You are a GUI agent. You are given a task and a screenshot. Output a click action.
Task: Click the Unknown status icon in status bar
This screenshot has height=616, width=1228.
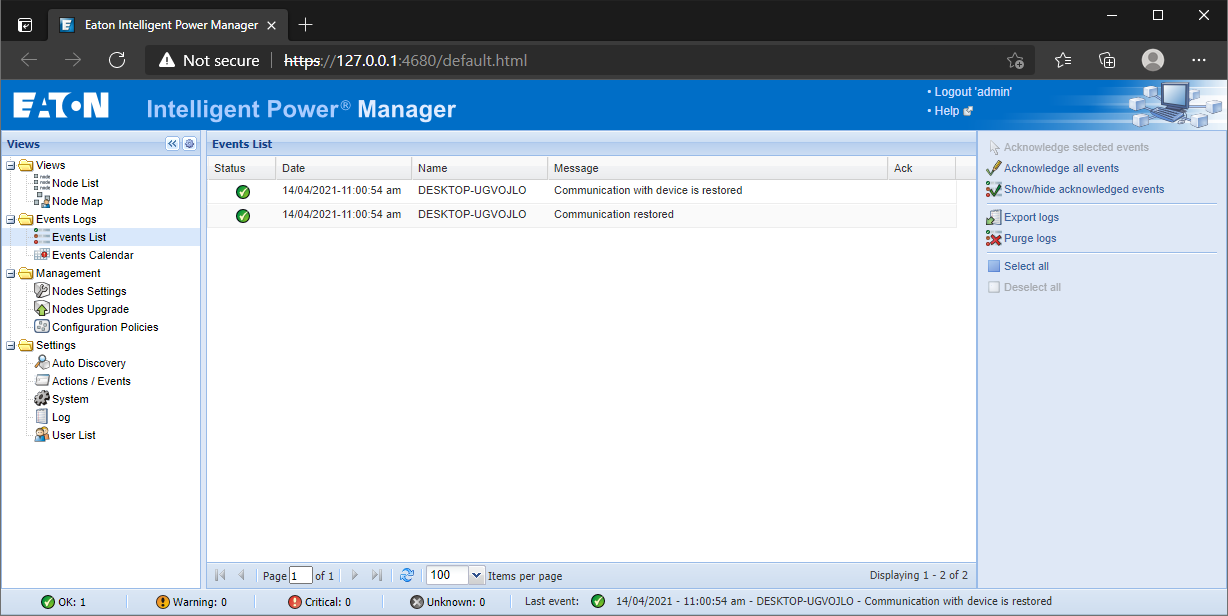pyautogui.click(x=417, y=602)
